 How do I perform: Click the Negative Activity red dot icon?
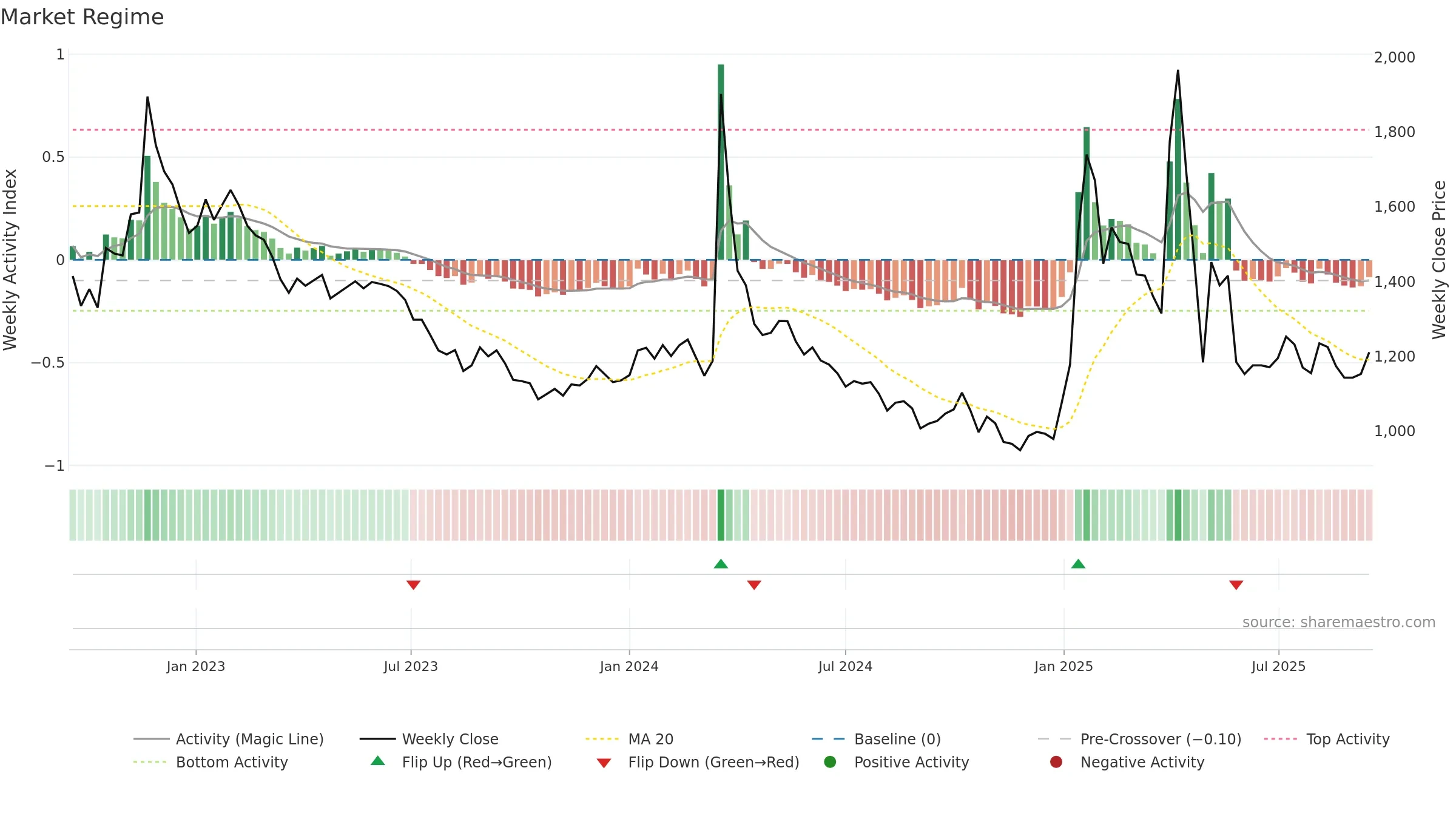click(x=1056, y=761)
